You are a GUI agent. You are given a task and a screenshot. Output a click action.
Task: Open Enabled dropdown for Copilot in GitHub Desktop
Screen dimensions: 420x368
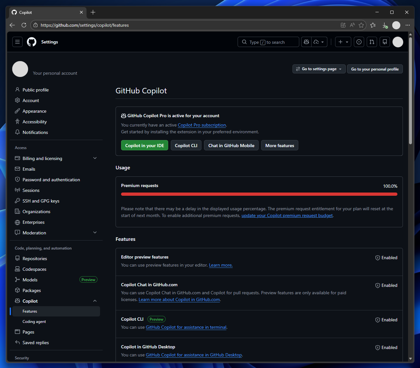click(386, 348)
